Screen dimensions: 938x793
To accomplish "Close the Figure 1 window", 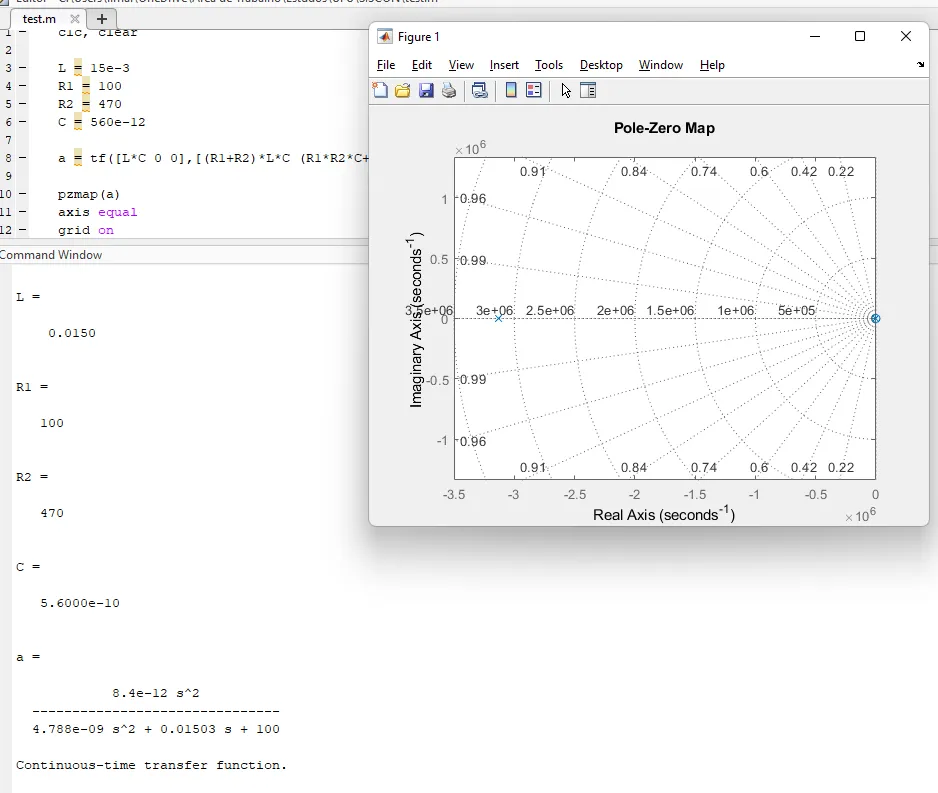I will (x=906, y=37).
